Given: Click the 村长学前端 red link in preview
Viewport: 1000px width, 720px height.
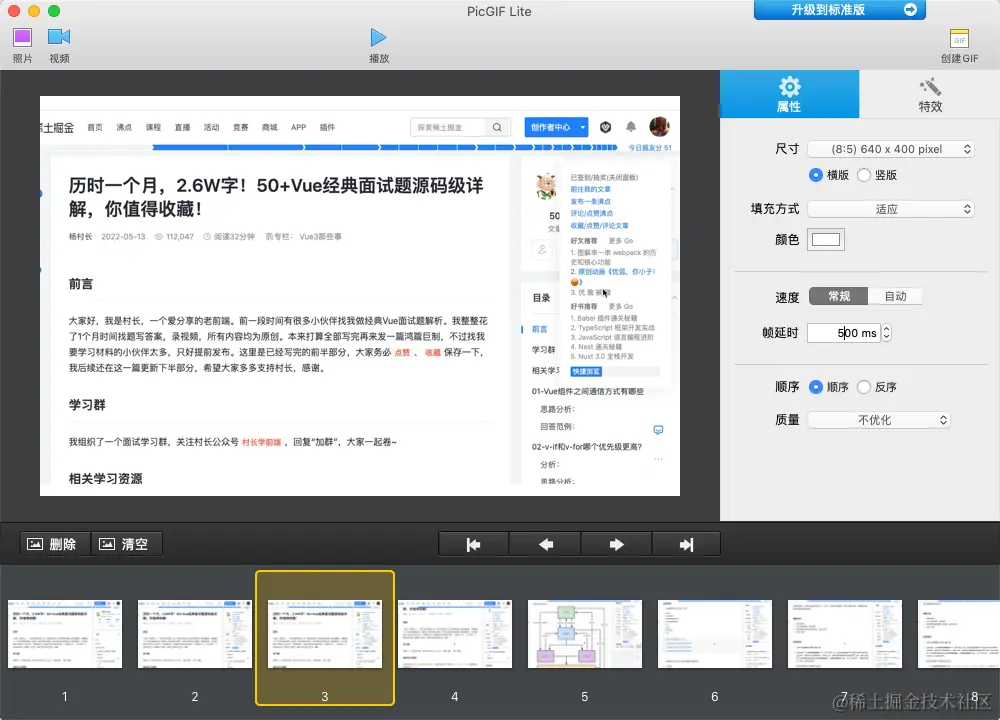Looking at the screenshot, I should point(261,442).
